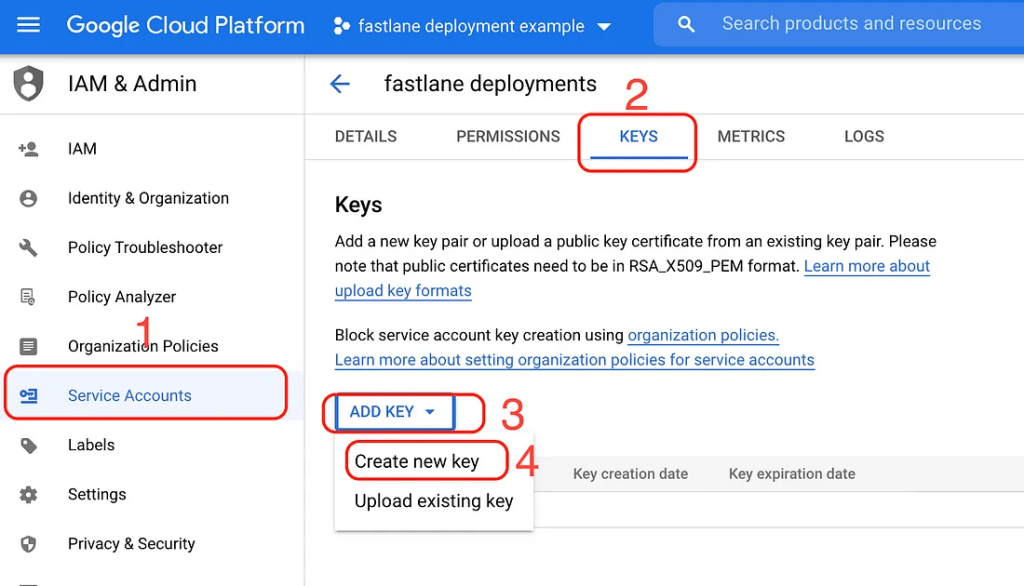Switch to the METRICS tab
Viewport: 1024px width, 586px height.
(751, 137)
